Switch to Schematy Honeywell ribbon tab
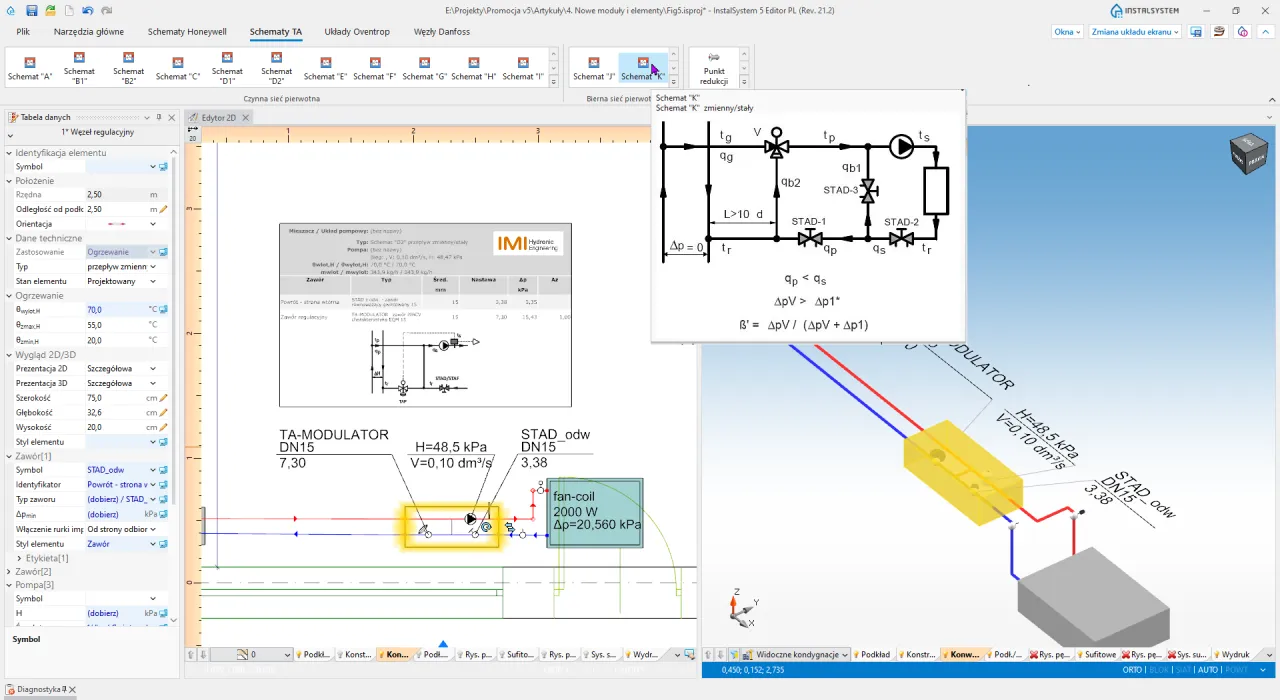The width and height of the screenshot is (1280, 700). coord(187,32)
